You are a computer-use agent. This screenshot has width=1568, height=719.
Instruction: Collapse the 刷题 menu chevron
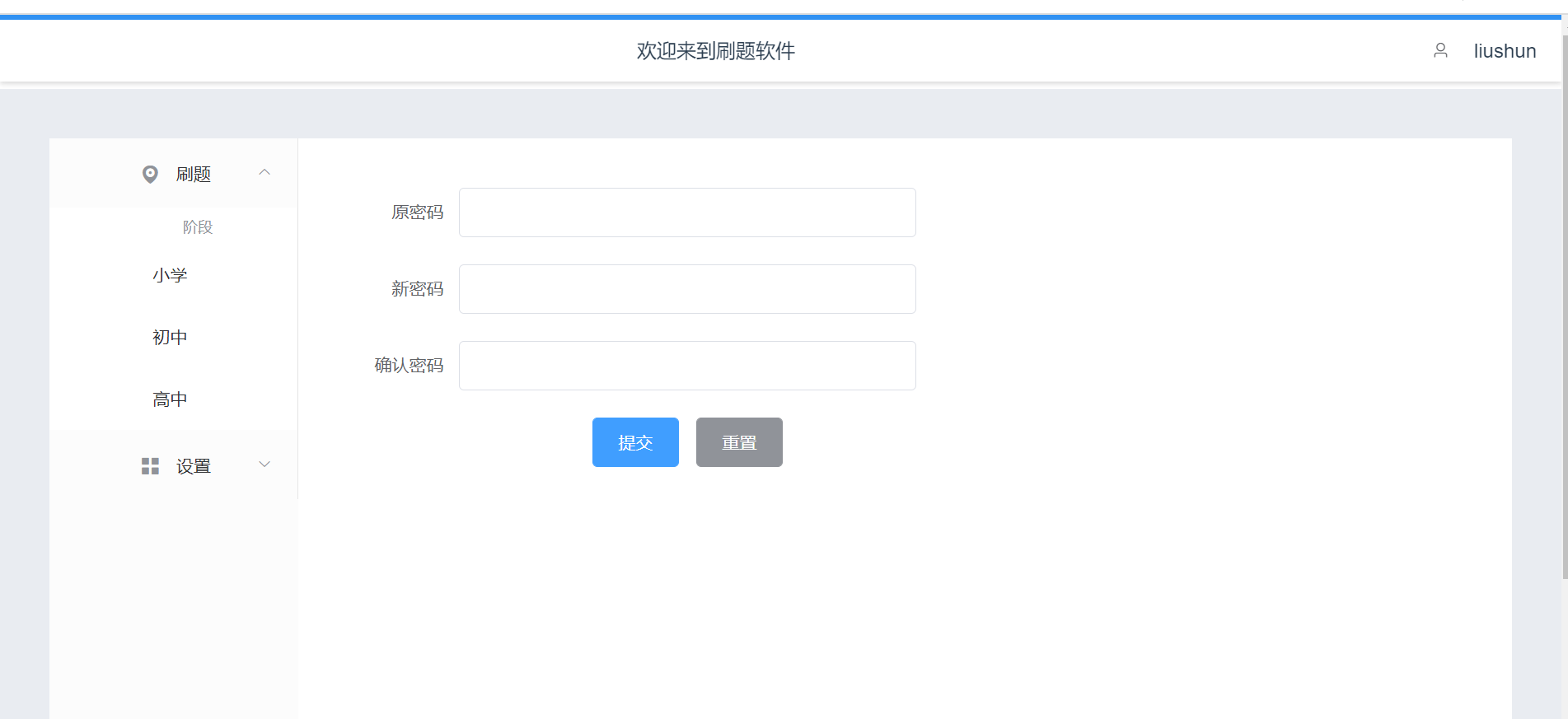pyautogui.click(x=264, y=172)
